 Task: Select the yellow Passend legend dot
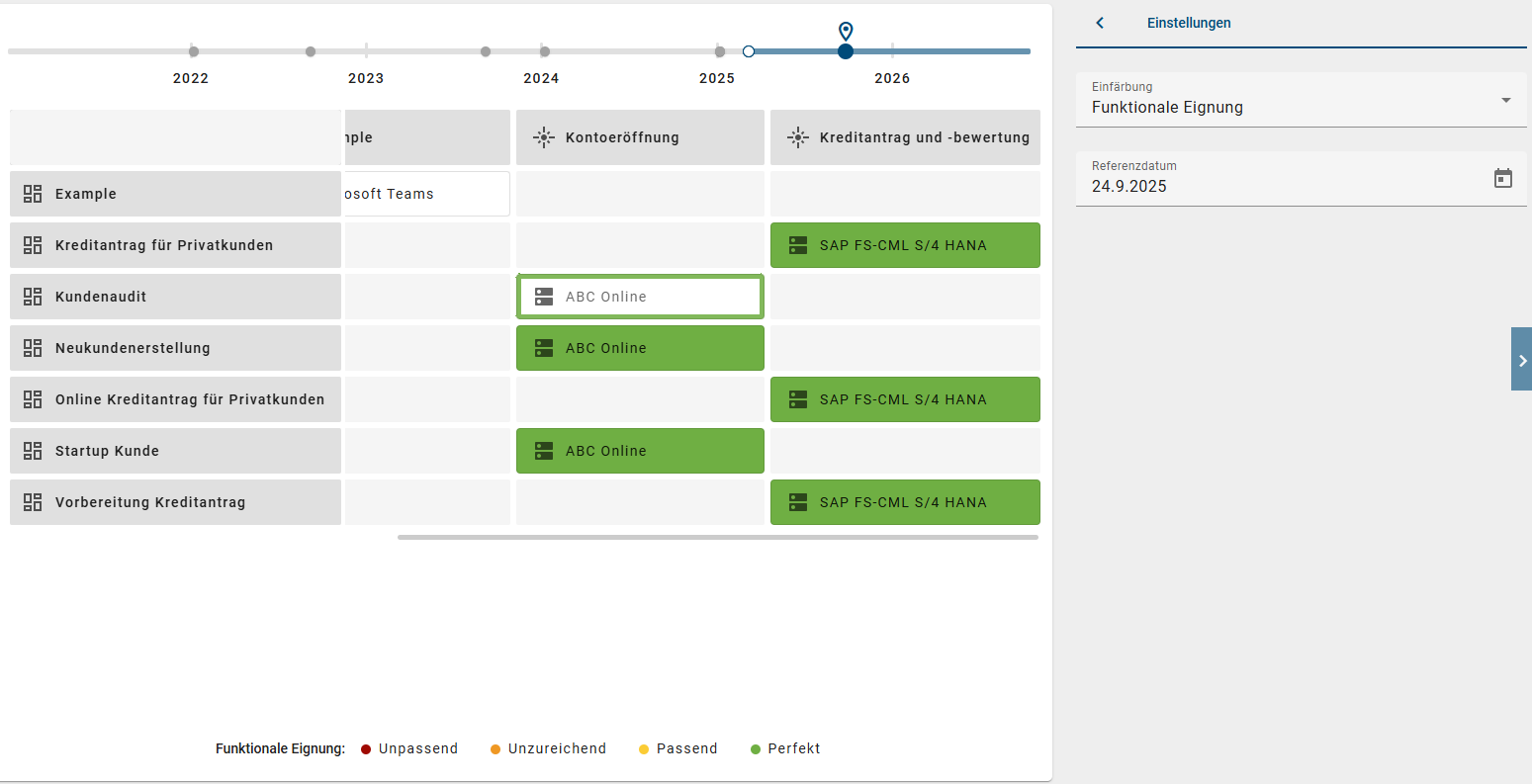point(644,748)
